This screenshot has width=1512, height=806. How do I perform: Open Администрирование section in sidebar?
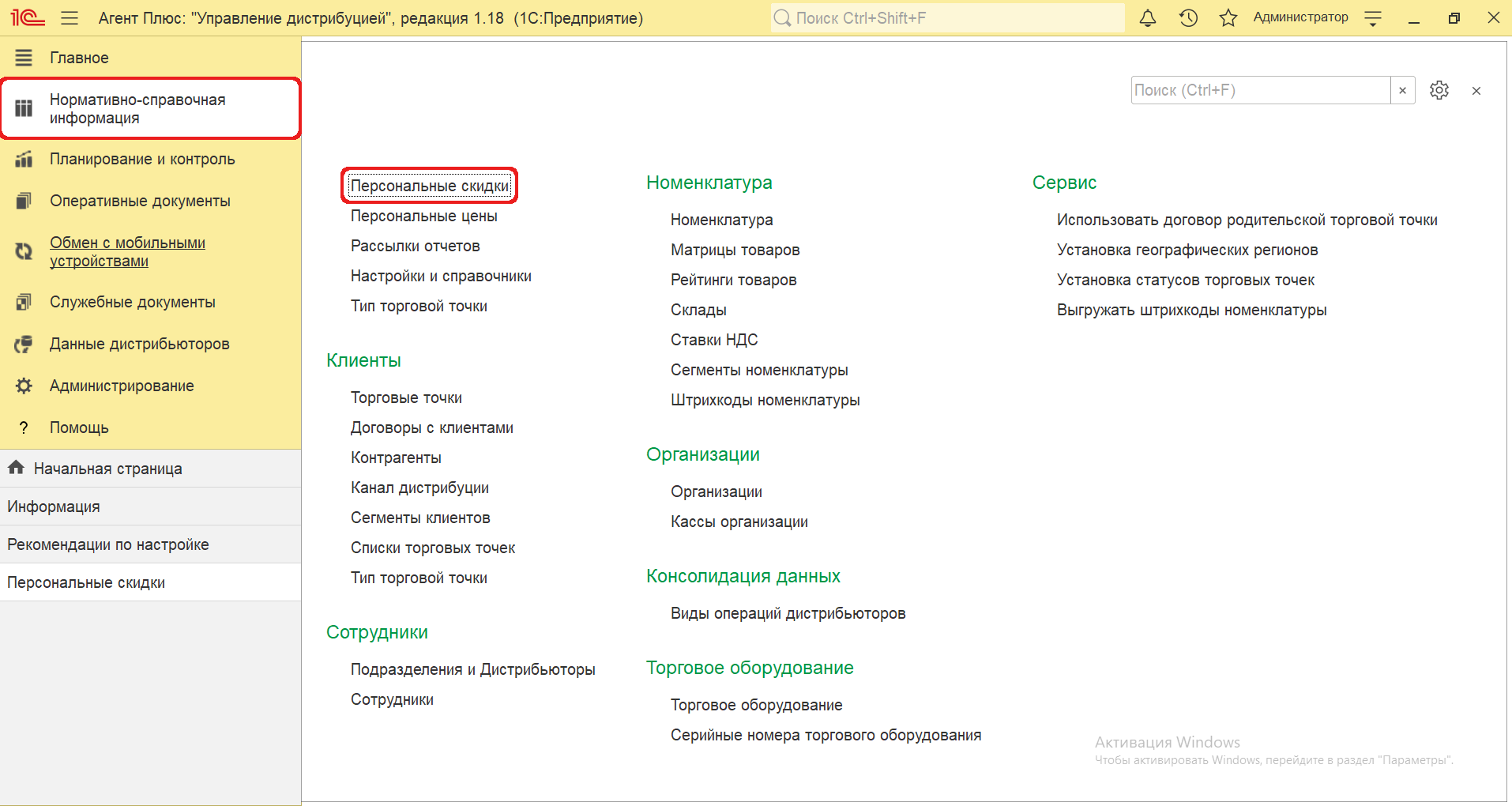pos(122,386)
